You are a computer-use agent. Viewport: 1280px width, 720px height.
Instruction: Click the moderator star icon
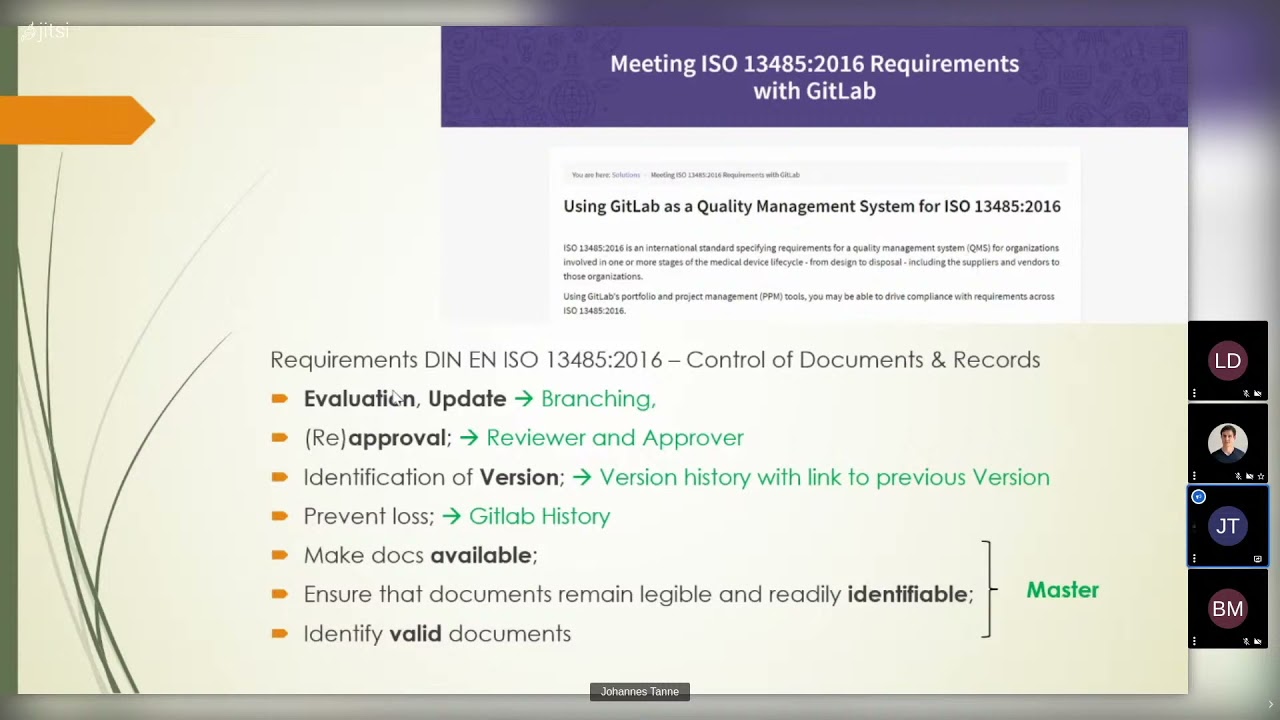click(1261, 476)
